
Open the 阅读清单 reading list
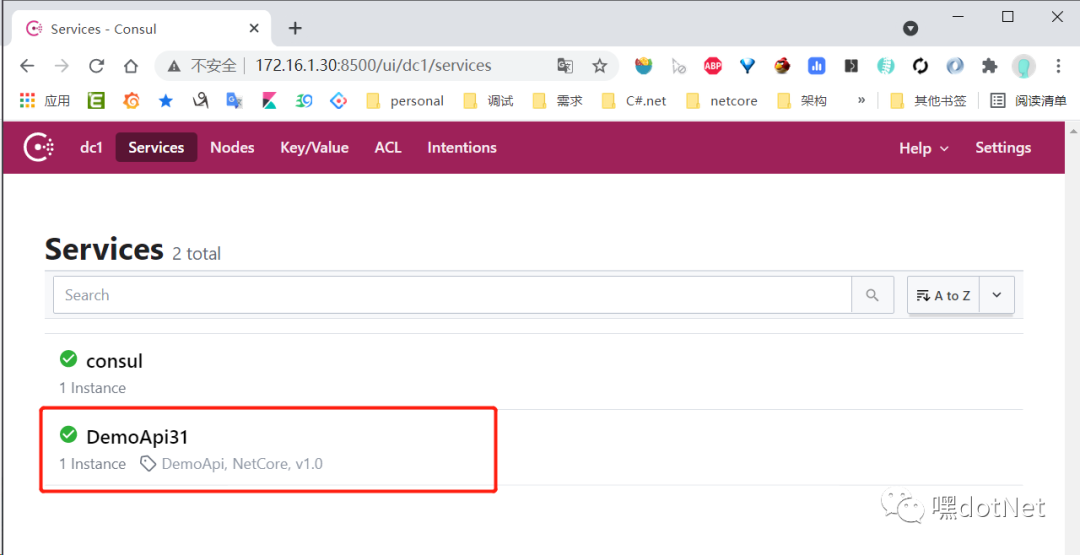1028,101
